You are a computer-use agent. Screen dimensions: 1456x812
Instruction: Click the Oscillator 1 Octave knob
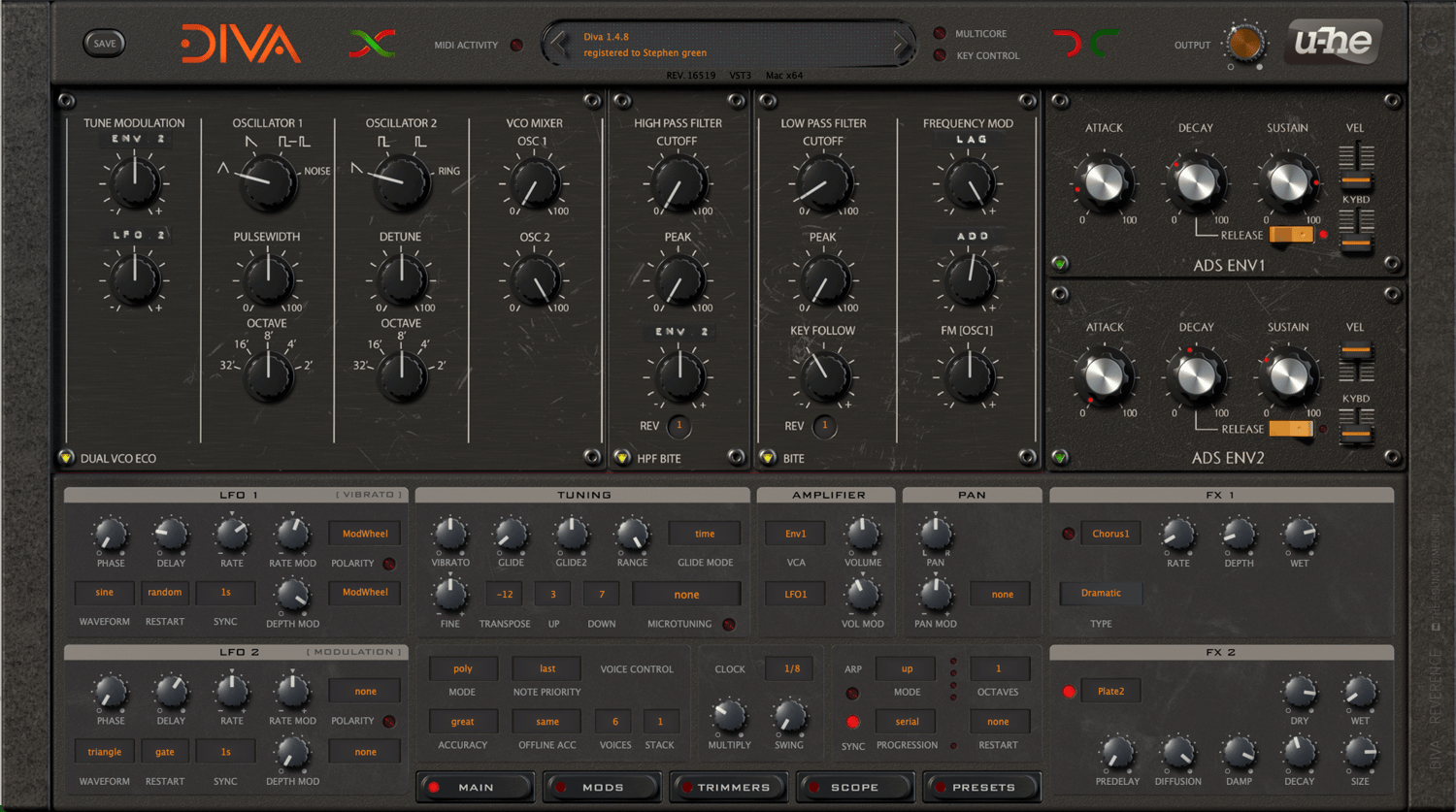point(268,376)
